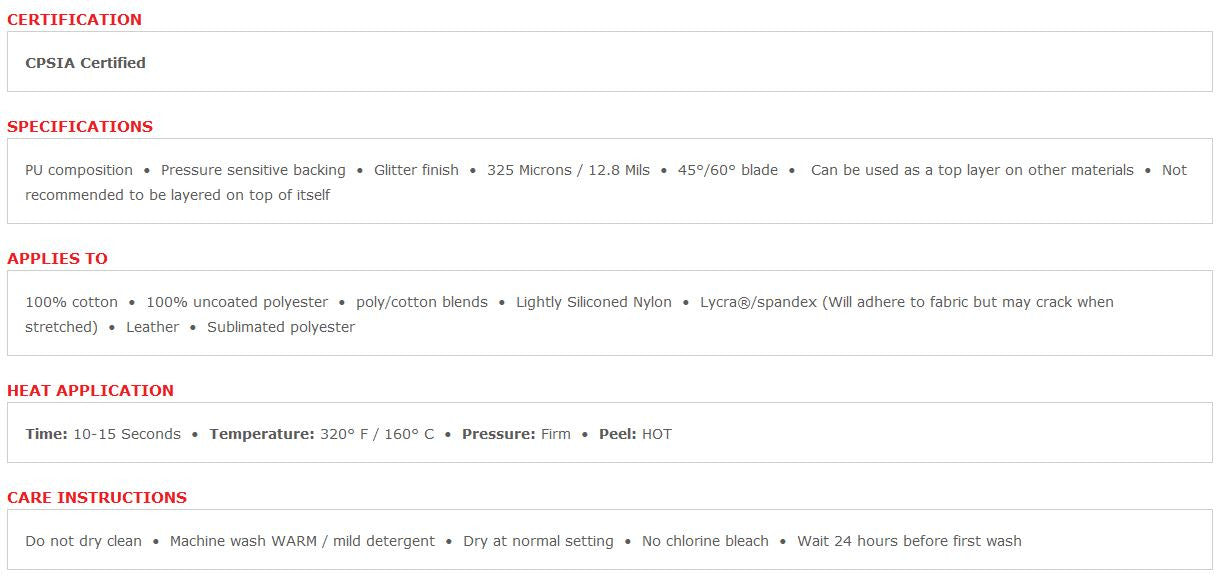Click the Pressure sensitive backing text

[x=253, y=170]
